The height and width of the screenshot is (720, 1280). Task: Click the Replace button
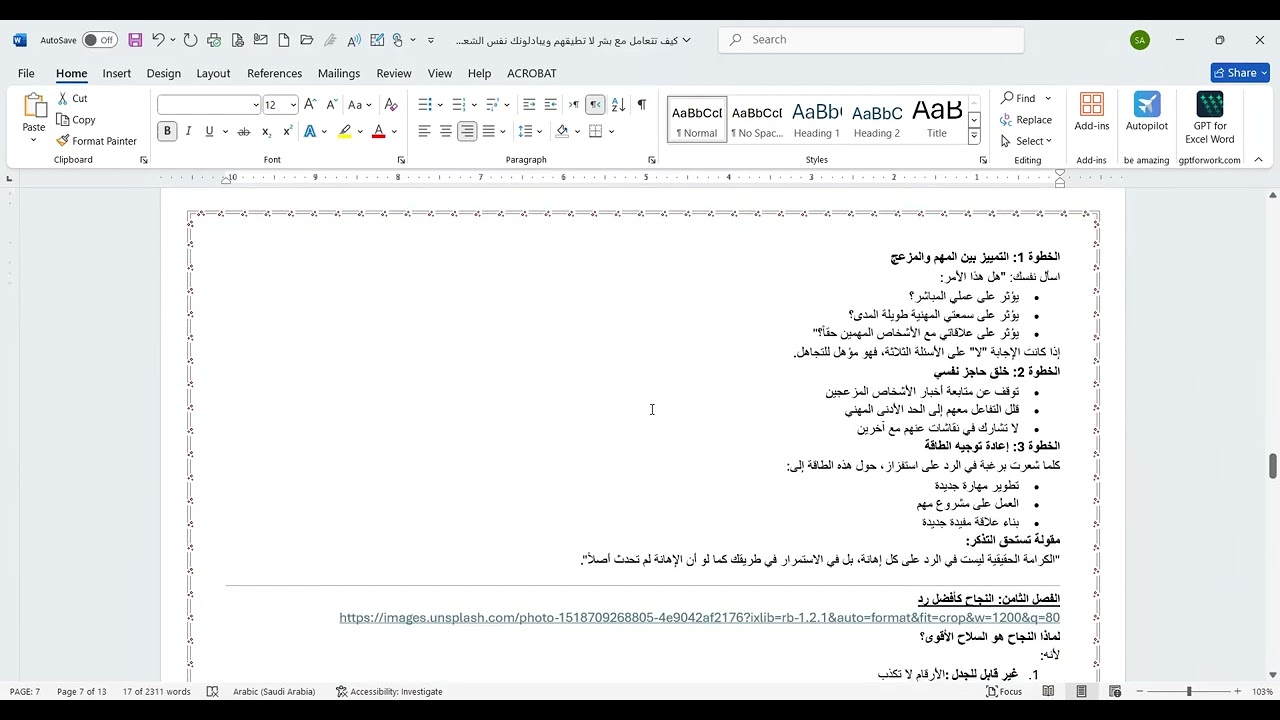tap(1027, 119)
